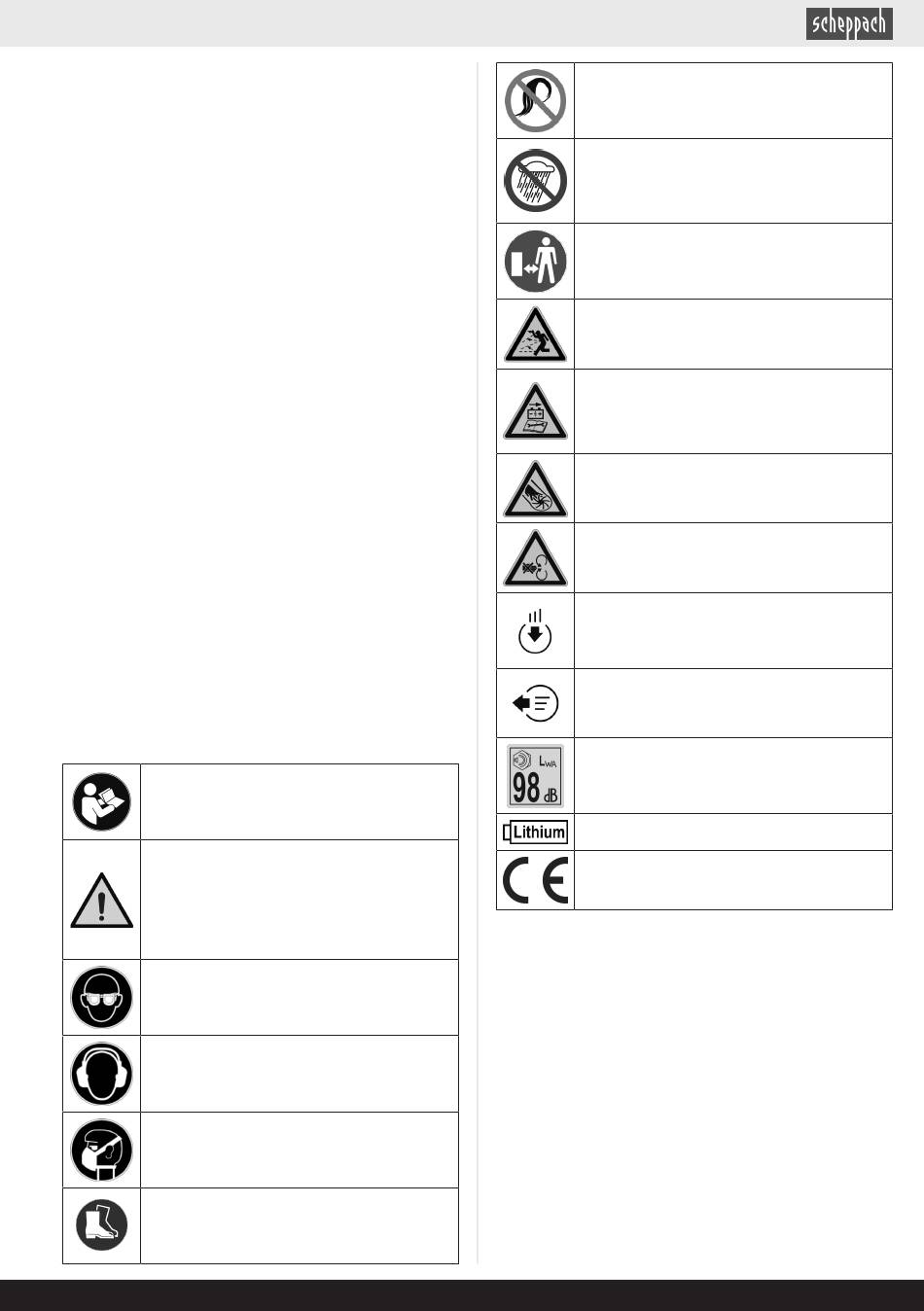The width and height of the screenshot is (924, 1311).
Task: Select the safety boots symbol
Action: [102, 1225]
